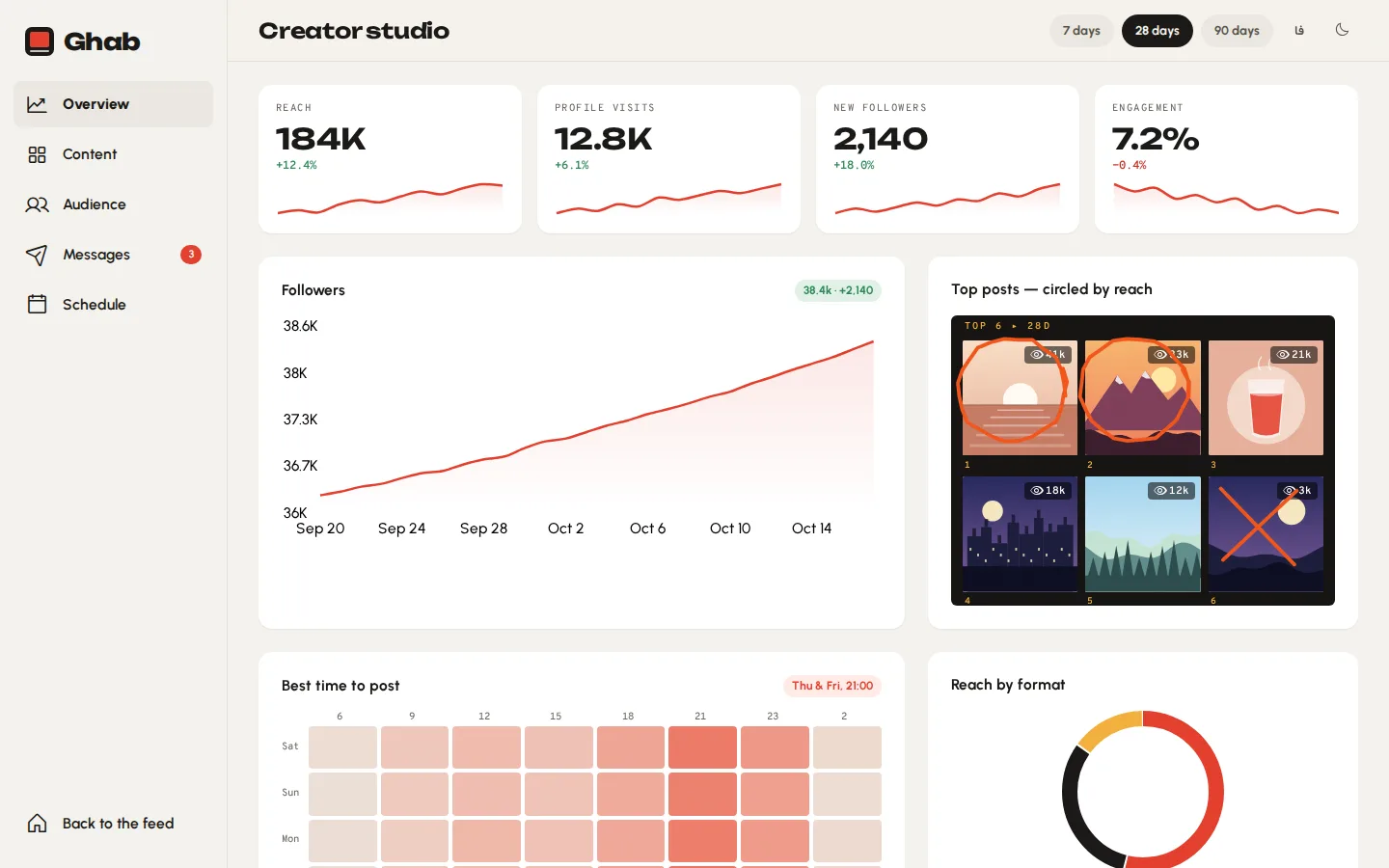Open the Profile Visits 12.8K card
1389x868 pixels.
(x=668, y=159)
